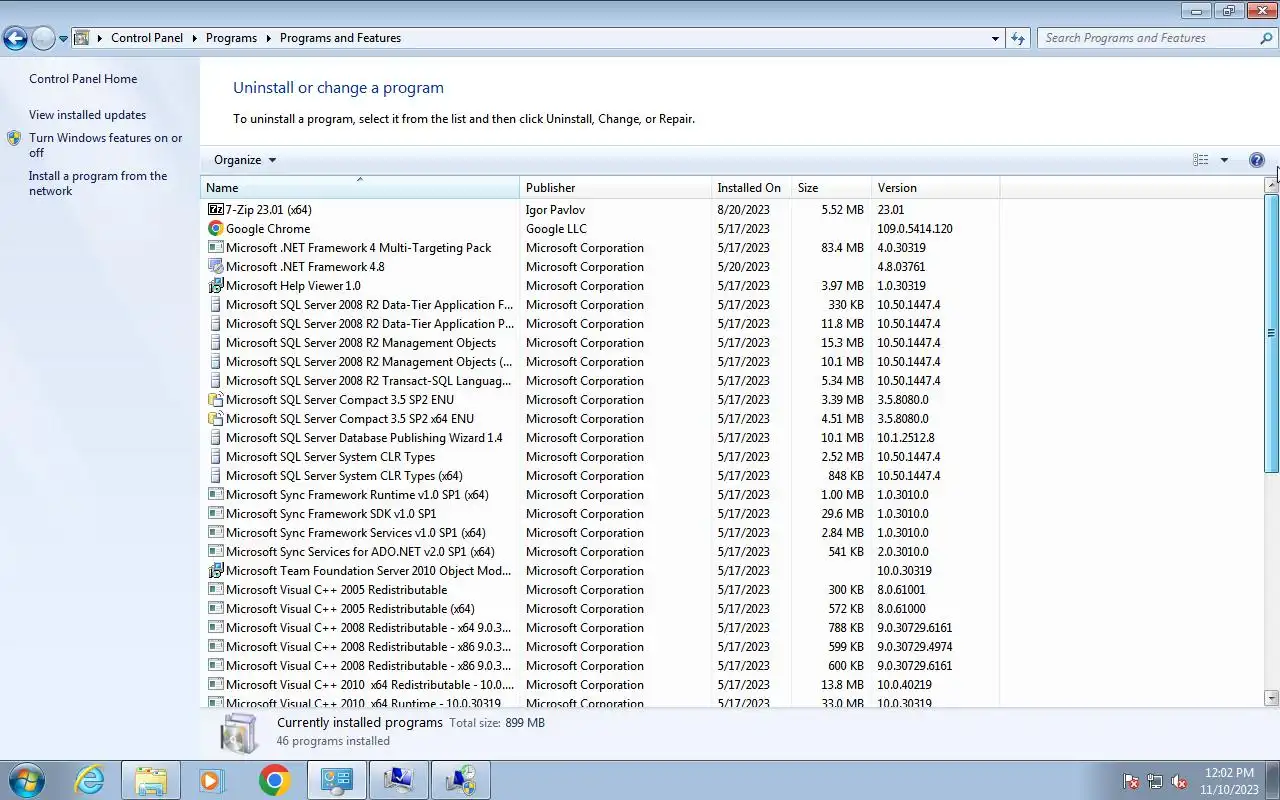Click the program list scrollbar thumb

(1272, 333)
